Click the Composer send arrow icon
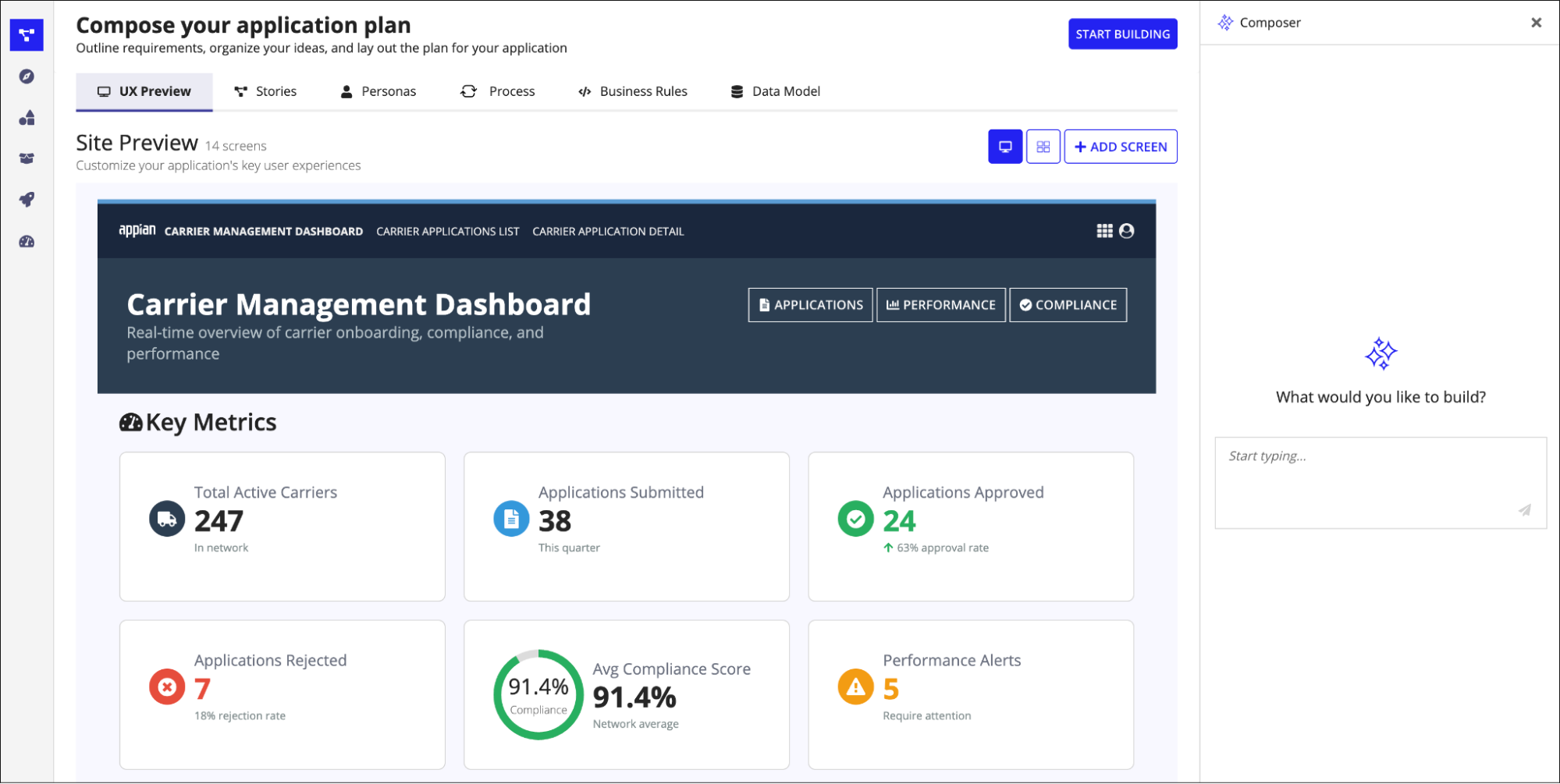The height and width of the screenshot is (784, 1560). [x=1525, y=509]
